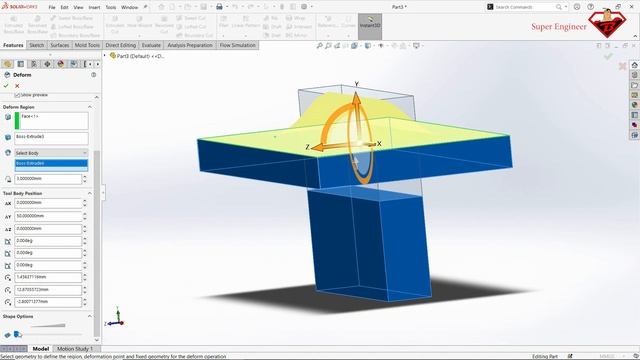Click Zoom to Area icon in view toolbar
Screen dimensions: 640x360
[x=328, y=46]
